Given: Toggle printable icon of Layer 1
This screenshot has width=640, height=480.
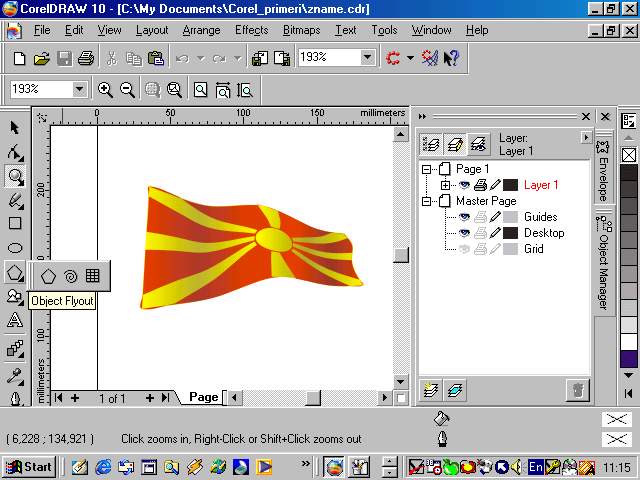Looking at the screenshot, I should pos(480,185).
